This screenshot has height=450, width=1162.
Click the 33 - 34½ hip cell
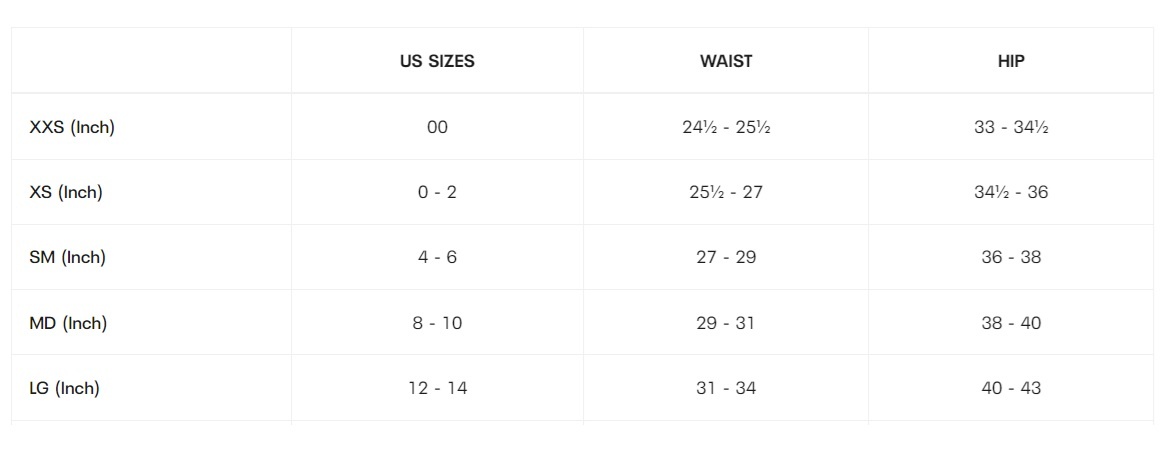pos(1011,127)
